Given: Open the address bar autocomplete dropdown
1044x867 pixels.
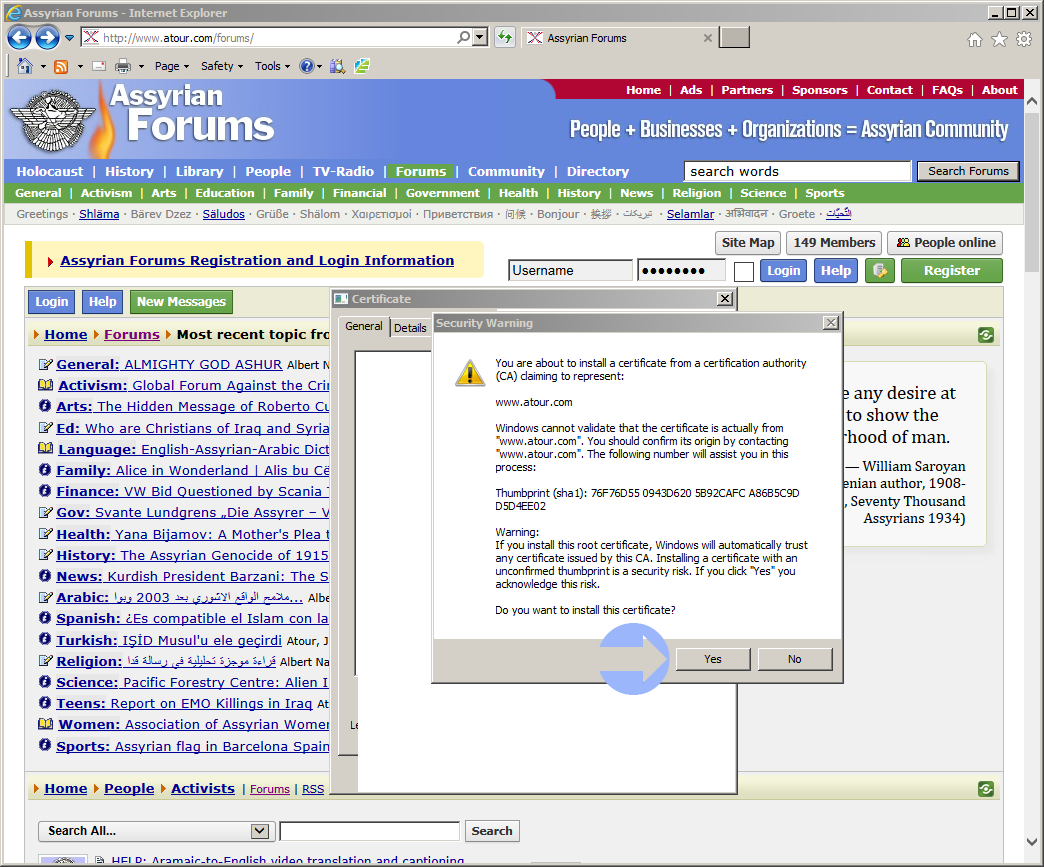Looking at the screenshot, I should pos(480,38).
